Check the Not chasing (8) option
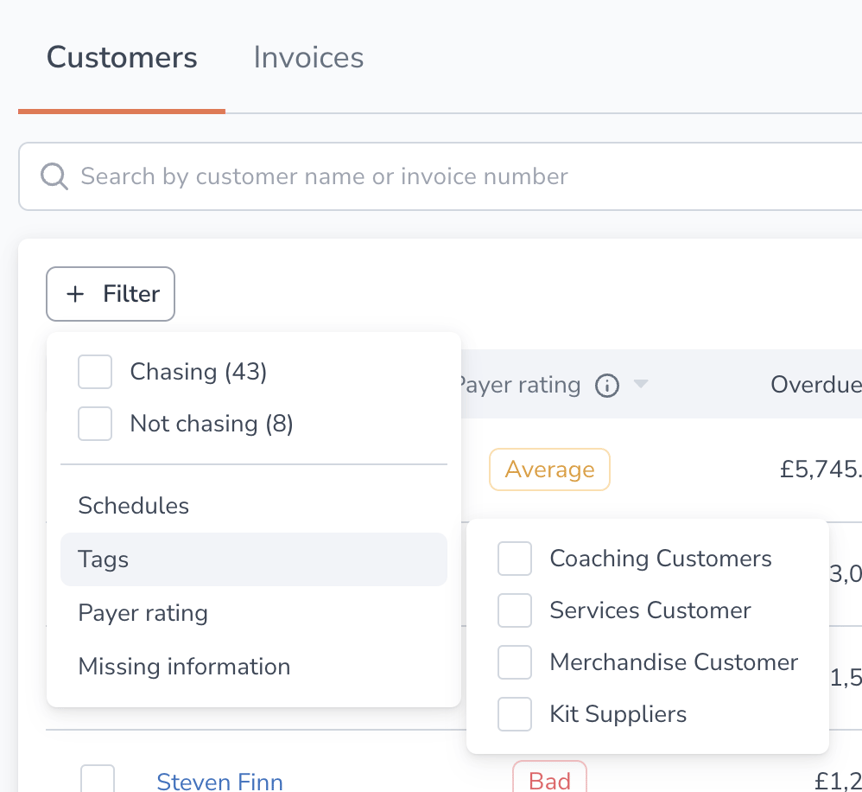Screen dimensions: 862x792 (x=94, y=423)
